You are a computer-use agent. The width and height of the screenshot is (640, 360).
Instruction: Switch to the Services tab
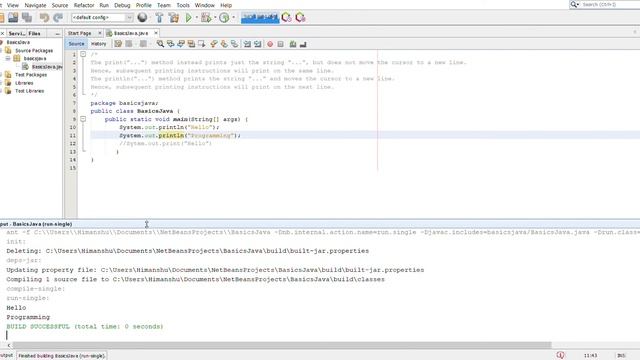tap(17, 33)
